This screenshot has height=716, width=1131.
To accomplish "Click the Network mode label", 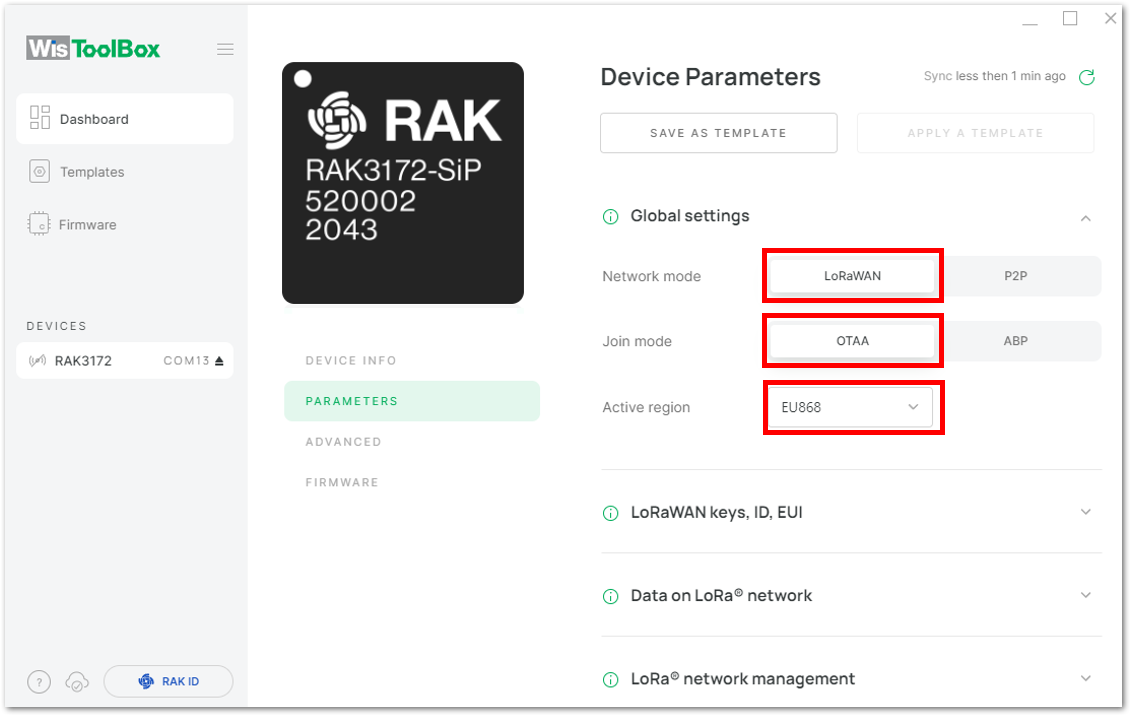I will pos(651,276).
